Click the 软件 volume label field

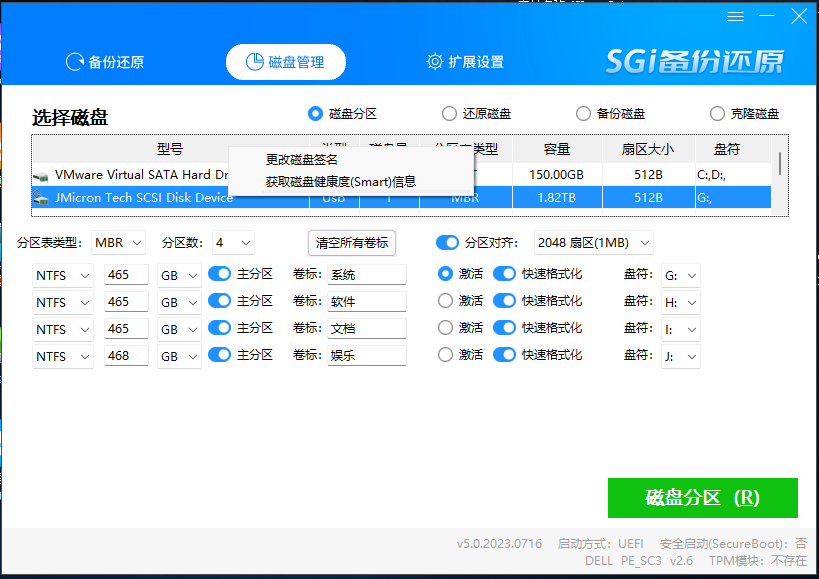367,302
